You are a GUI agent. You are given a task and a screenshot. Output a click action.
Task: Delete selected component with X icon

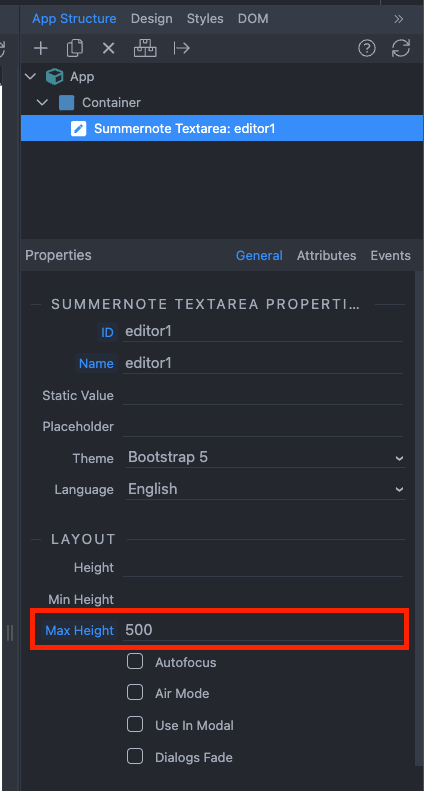click(x=109, y=48)
